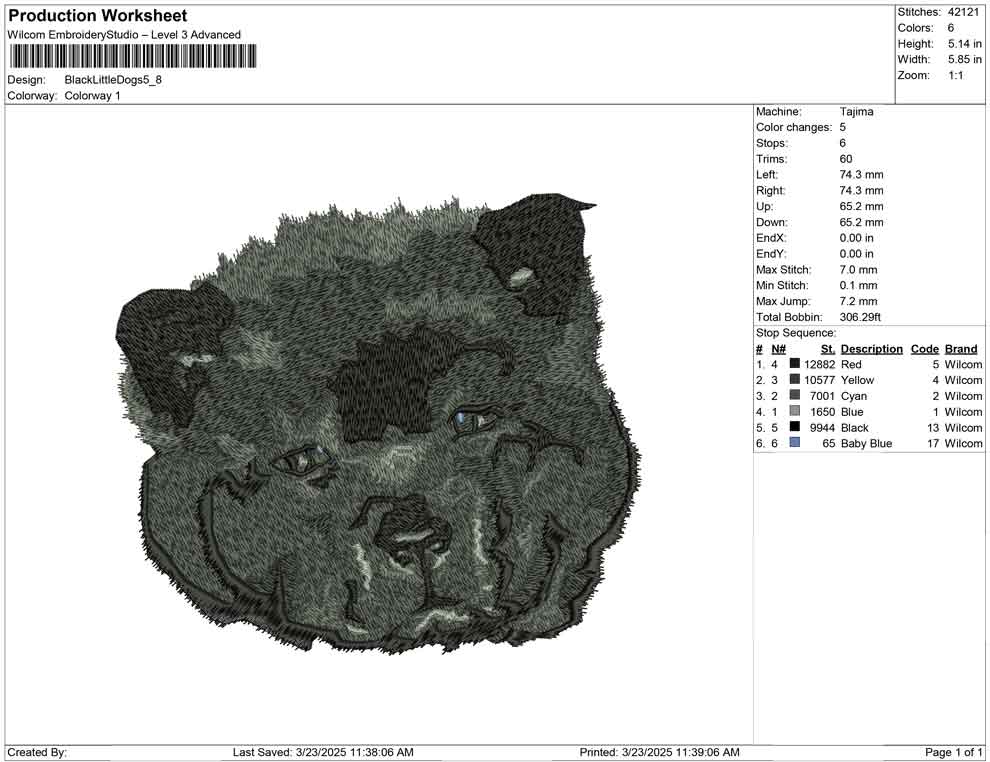Click the Machine value Tajima
The height and width of the screenshot is (762, 990).
(x=856, y=112)
